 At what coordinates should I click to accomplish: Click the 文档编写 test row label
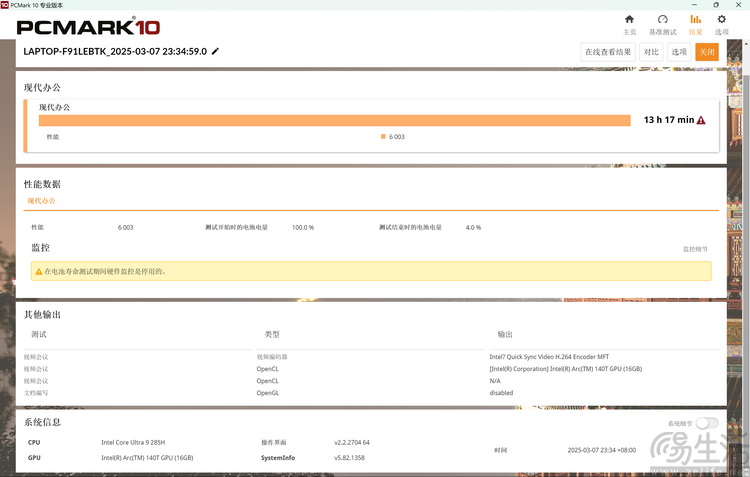(36, 393)
